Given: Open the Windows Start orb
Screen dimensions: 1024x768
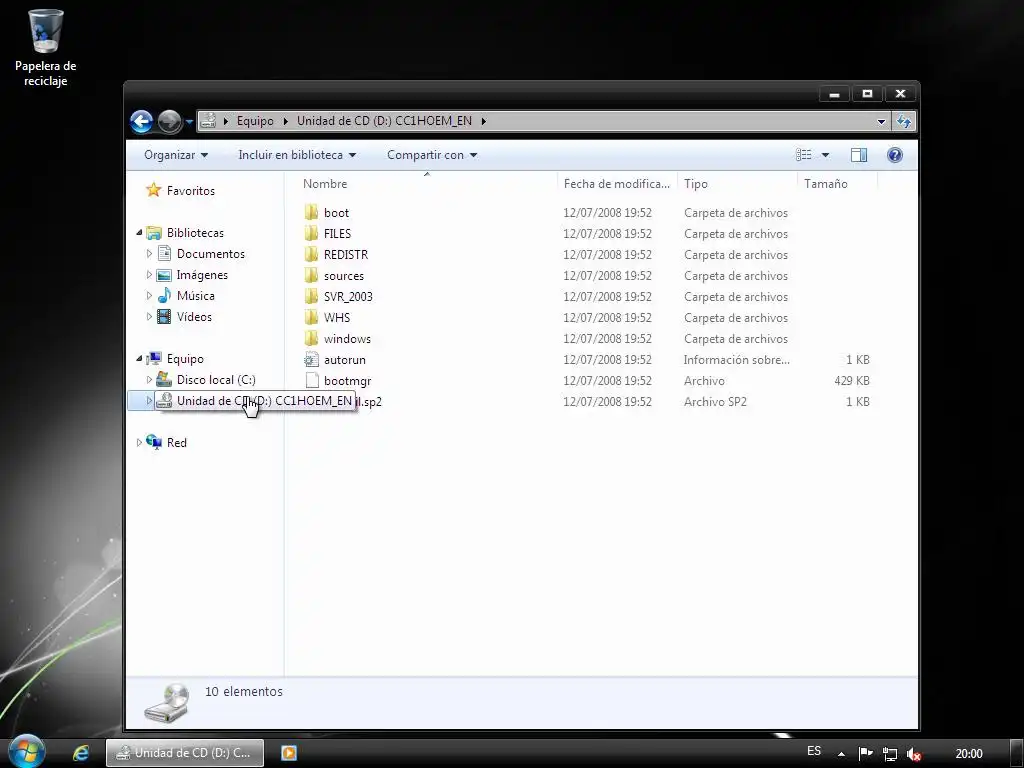Looking at the screenshot, I should pyautogui.click(x=27, y=752).
